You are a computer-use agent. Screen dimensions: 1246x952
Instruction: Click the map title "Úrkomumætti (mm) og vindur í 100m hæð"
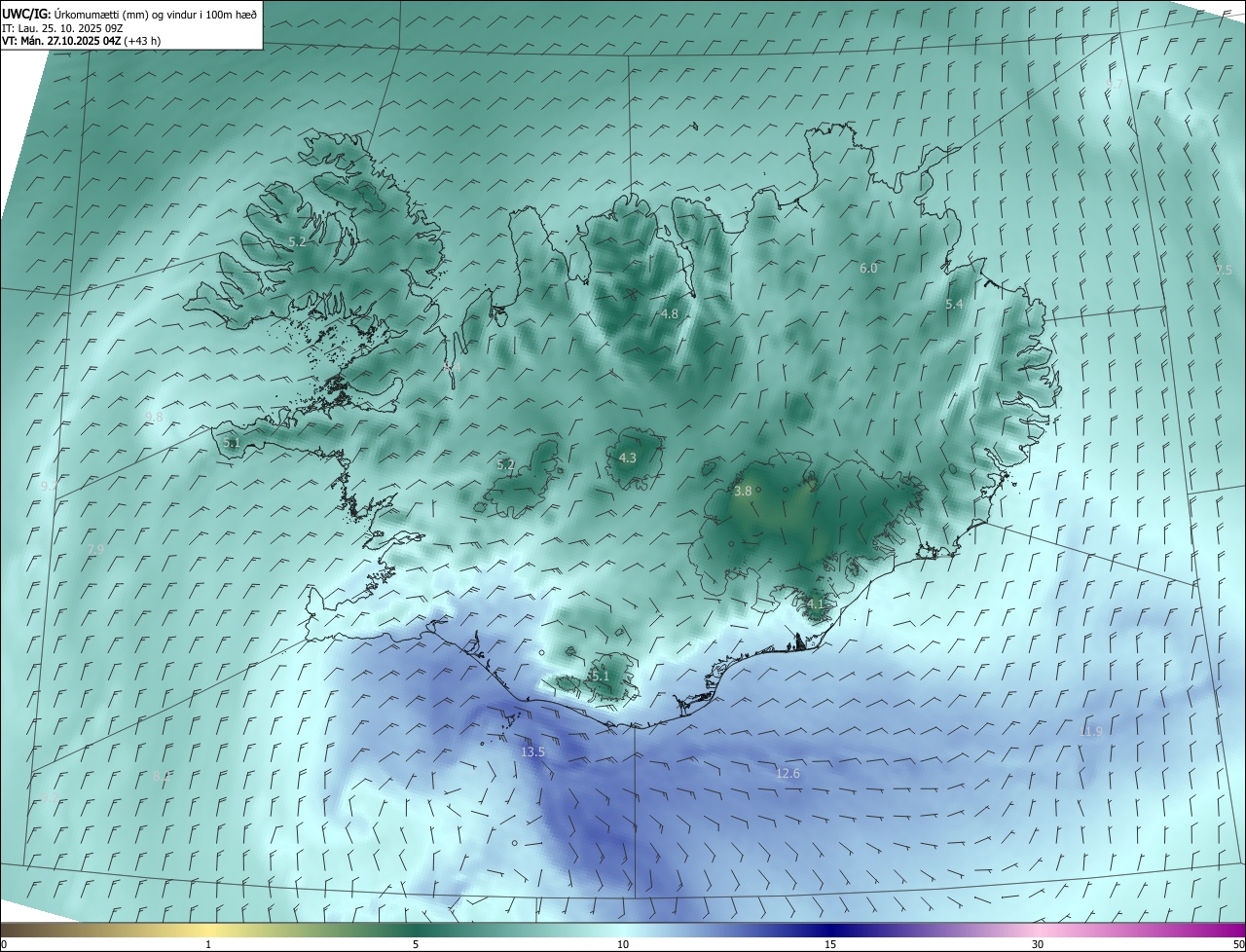click(x=154, y=15)
